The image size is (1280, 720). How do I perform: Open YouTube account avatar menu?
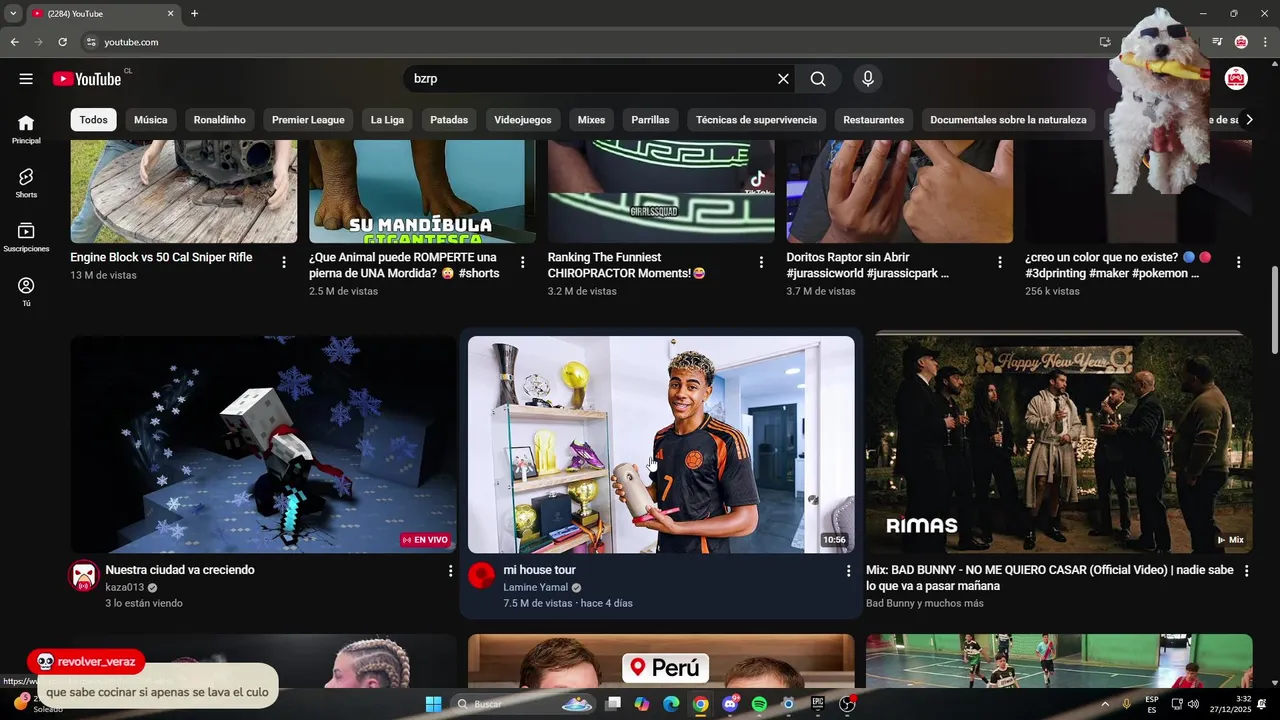1236,79
